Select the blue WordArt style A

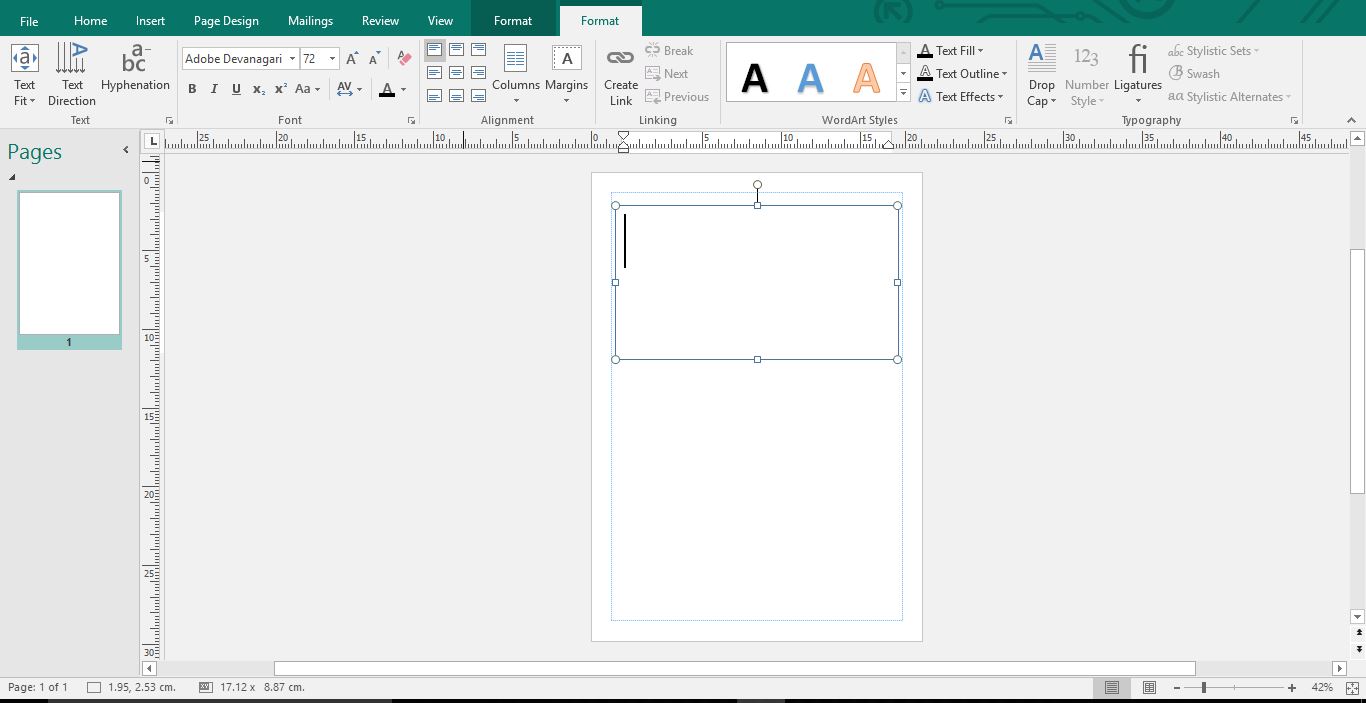click(810, 77)
